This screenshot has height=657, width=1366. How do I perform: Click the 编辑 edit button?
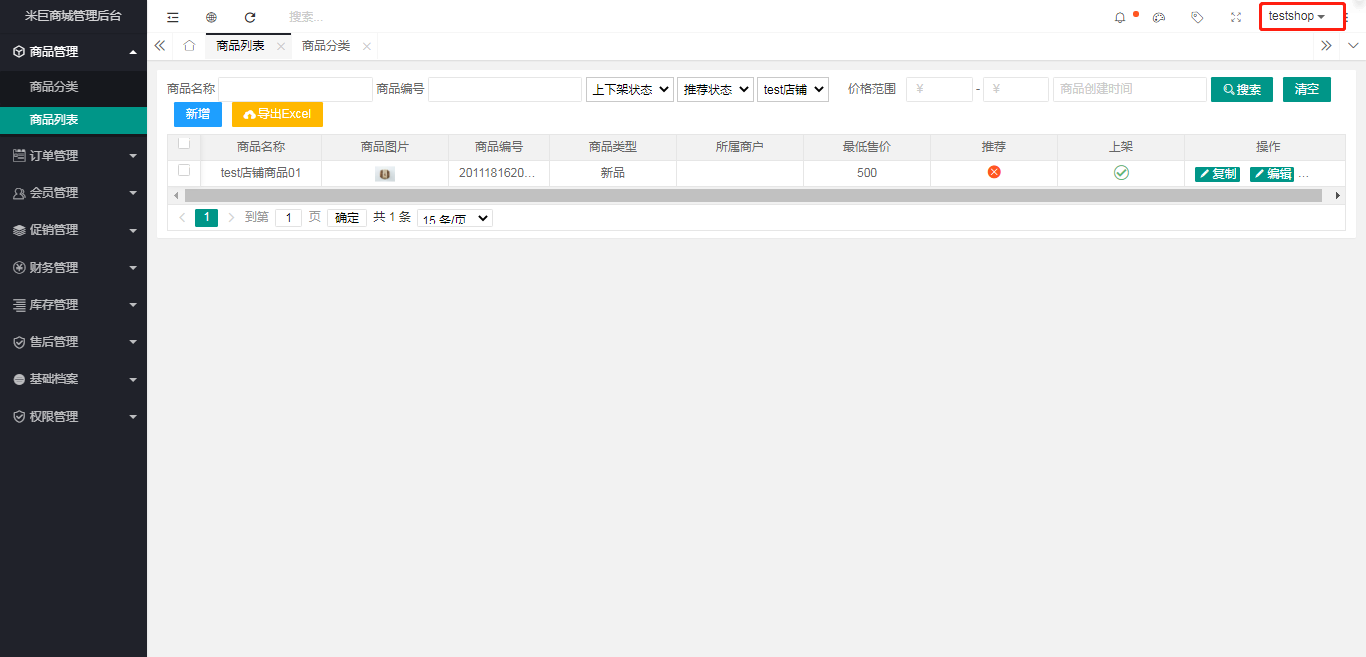1272,174
